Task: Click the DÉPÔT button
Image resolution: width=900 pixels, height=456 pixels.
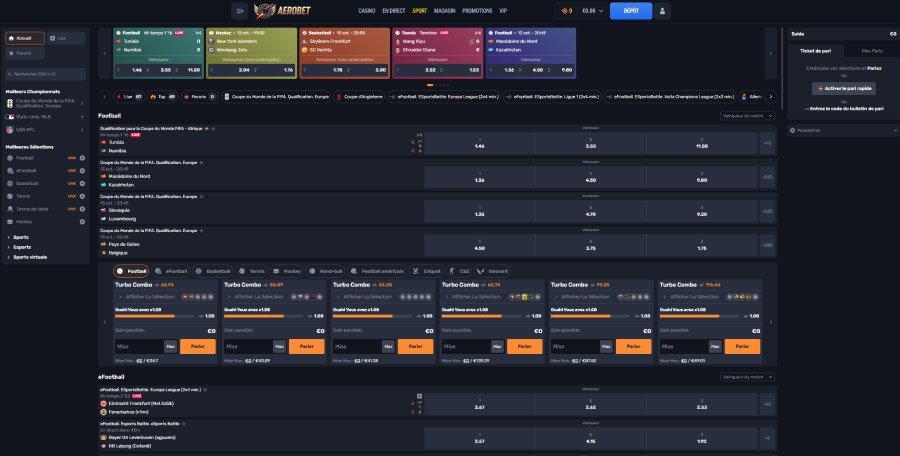Action: coord(630,11)
